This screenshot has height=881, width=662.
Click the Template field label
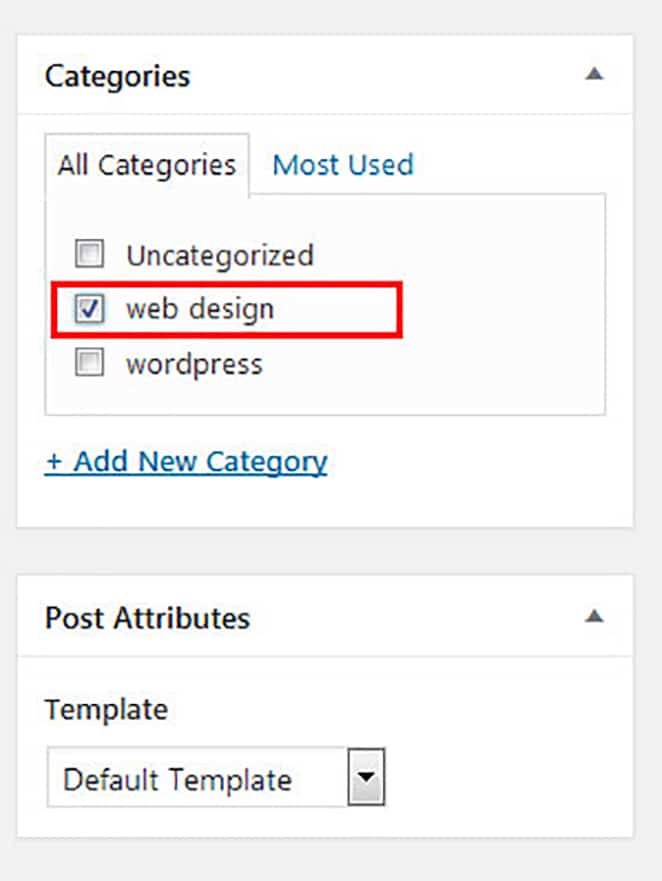[x=105, y=709]
